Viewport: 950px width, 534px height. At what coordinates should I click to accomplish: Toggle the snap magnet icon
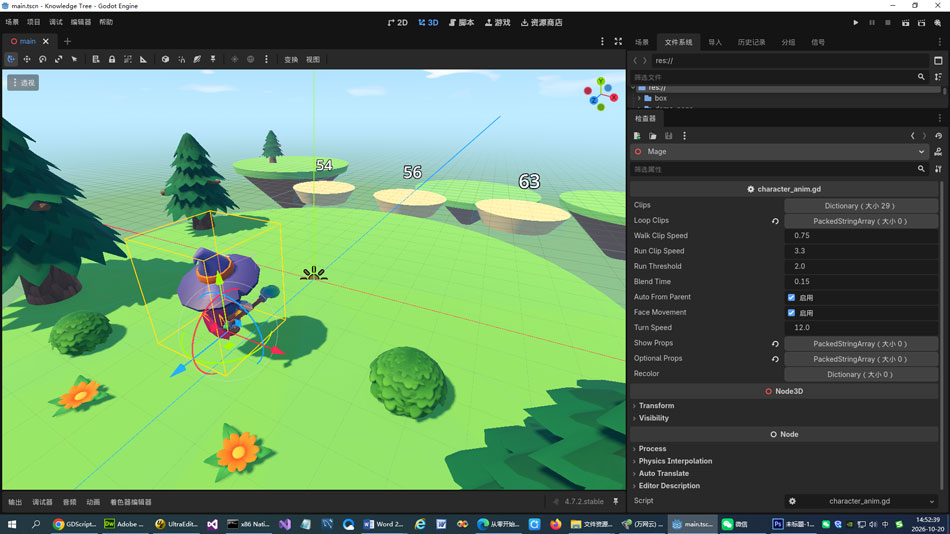[181, 59]
